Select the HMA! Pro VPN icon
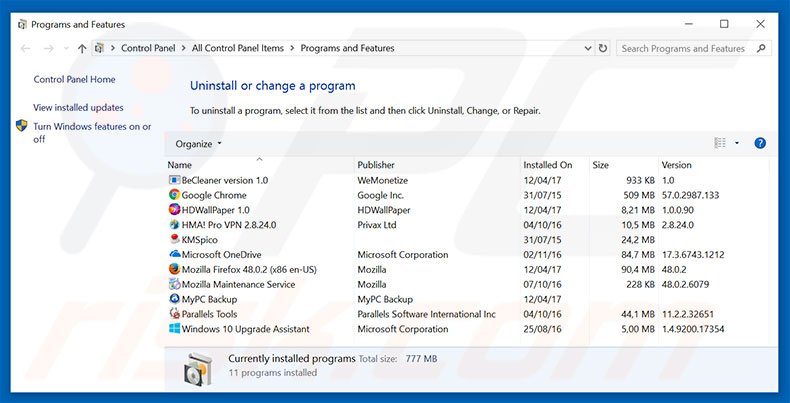 (174, 225)
